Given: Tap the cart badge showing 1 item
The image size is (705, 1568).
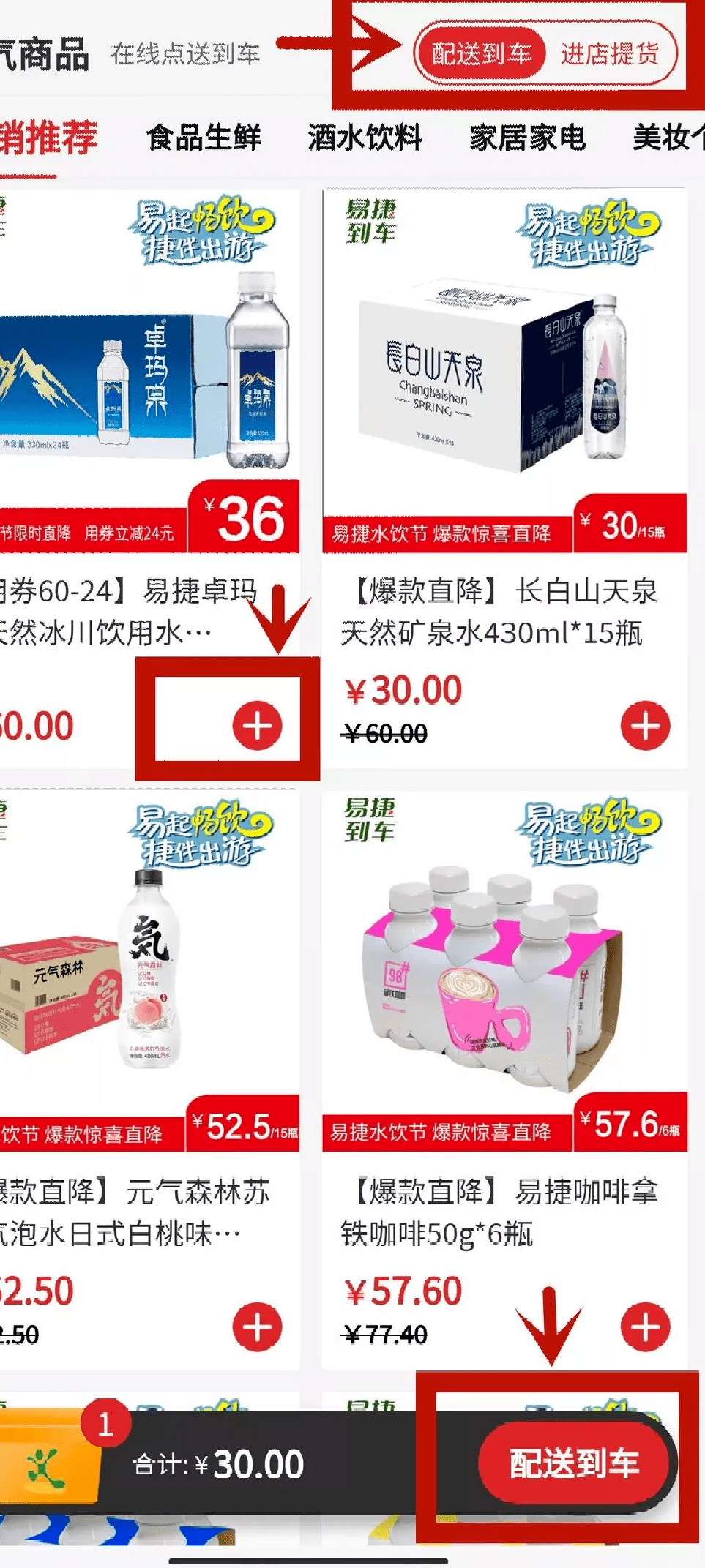Looking at the screenshot, I should [105, 1424].
